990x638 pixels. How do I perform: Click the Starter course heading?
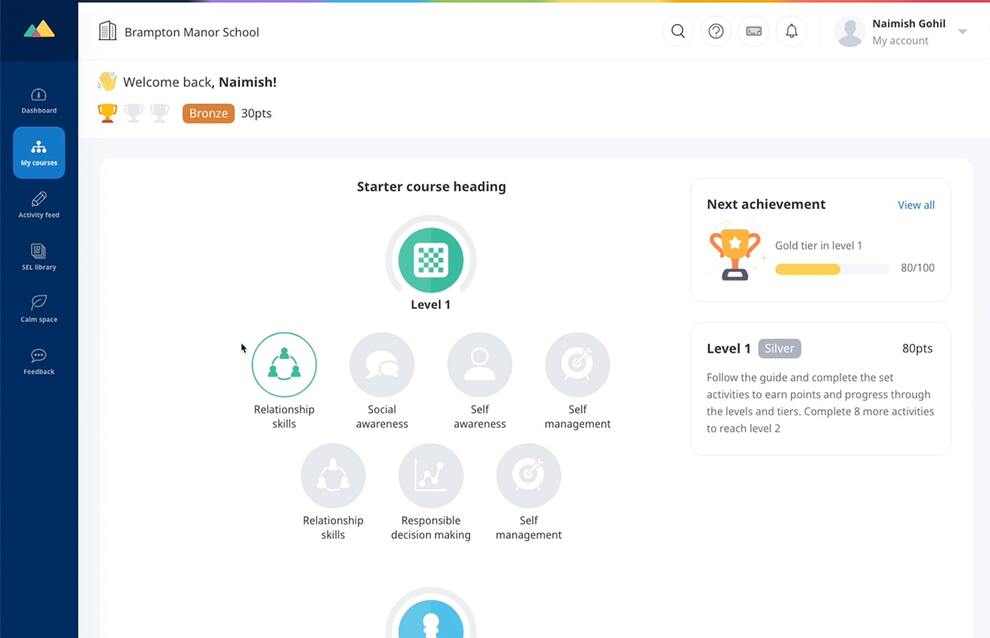(431, 186)
